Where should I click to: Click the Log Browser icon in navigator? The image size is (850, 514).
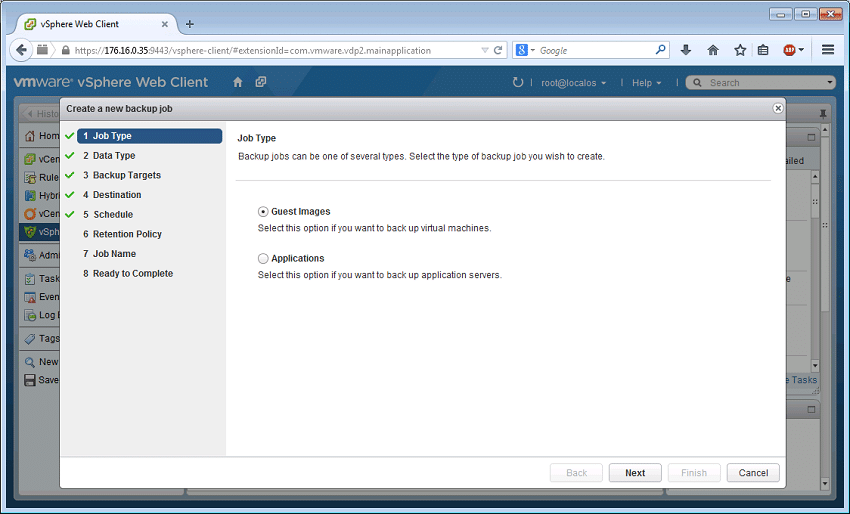click(x=30, y=315)
